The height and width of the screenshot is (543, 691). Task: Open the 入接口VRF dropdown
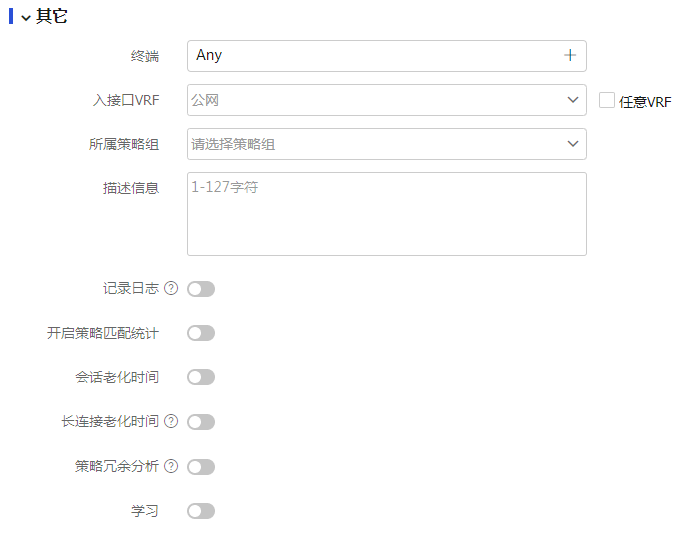pyautogui.click(x=386, y=100)
